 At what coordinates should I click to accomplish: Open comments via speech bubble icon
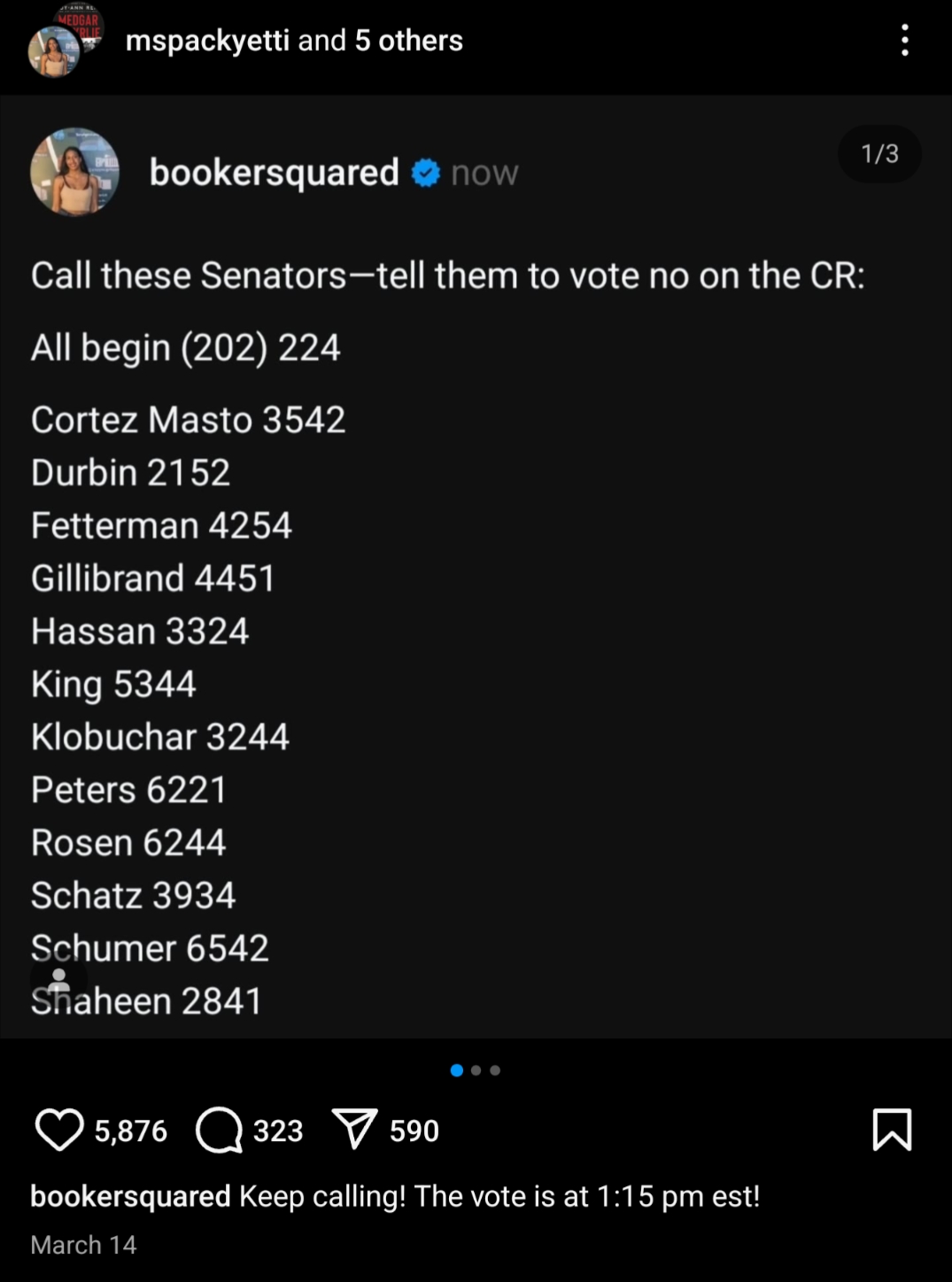[219, 1130]
